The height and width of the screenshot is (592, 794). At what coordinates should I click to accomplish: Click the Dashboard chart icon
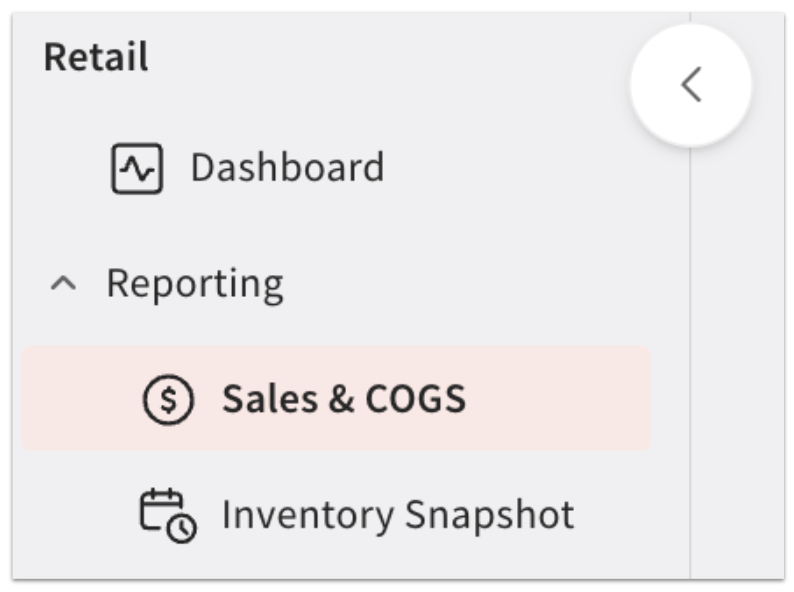(x=135, y=168)
